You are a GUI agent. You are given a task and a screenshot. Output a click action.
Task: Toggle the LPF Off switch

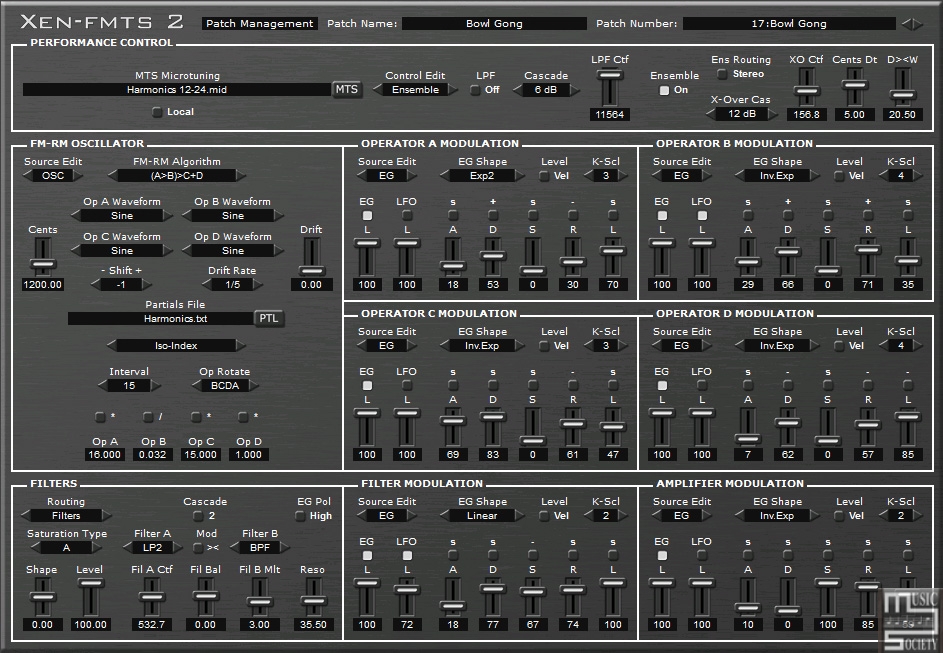[475, 90]
